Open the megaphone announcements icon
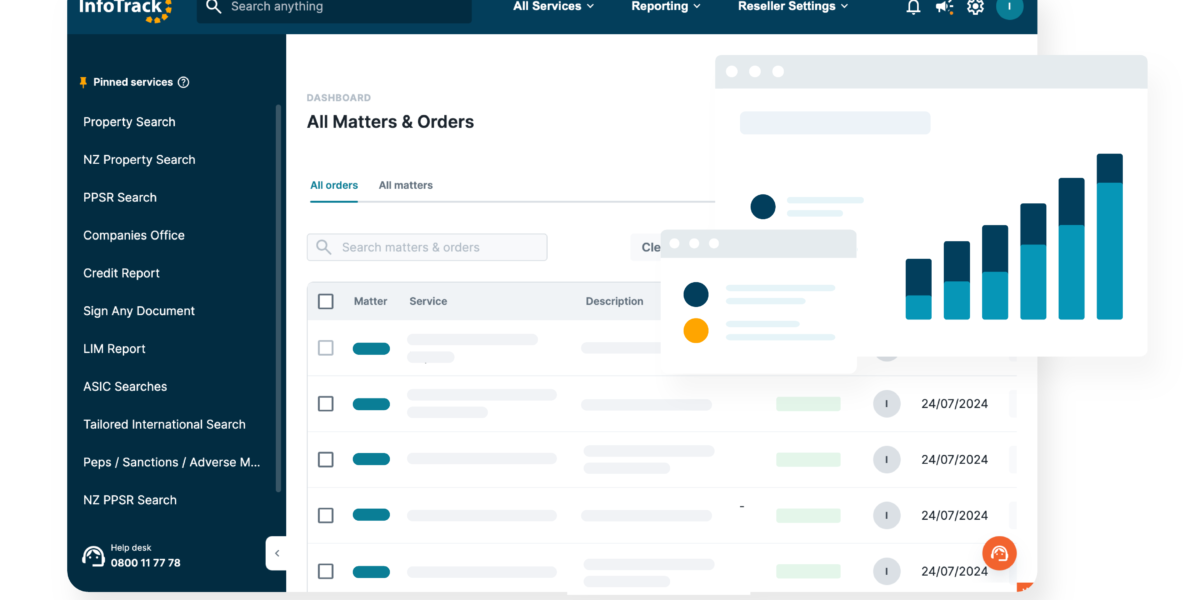This screenshot has height=600, width=1200. click(944, 7)
